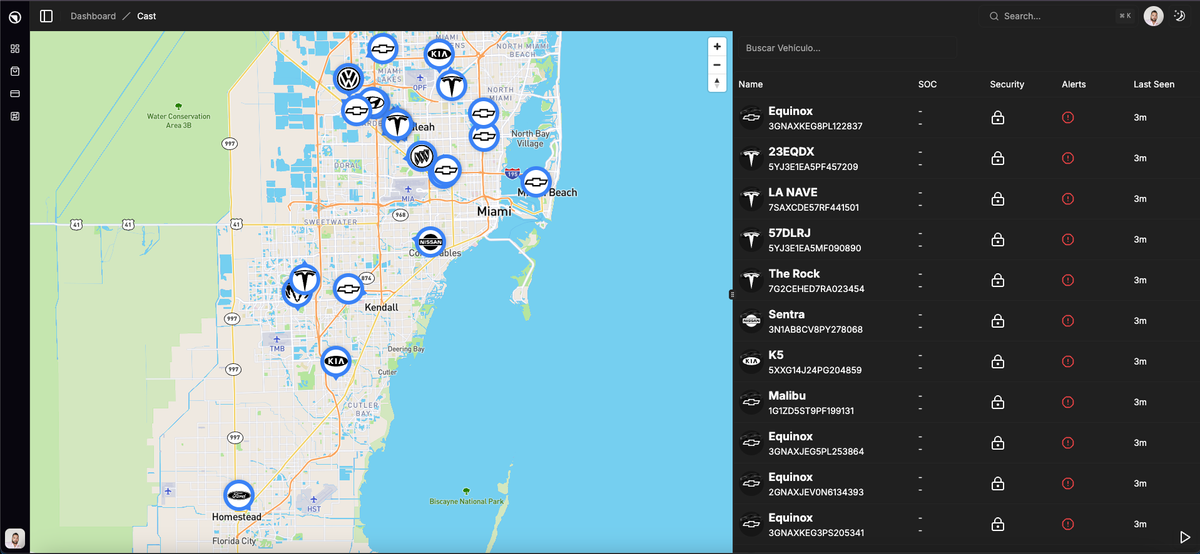This screenshot has width=1200, height=554.
Task: Click the lock icon for K5
Action: tap(997, 362)
